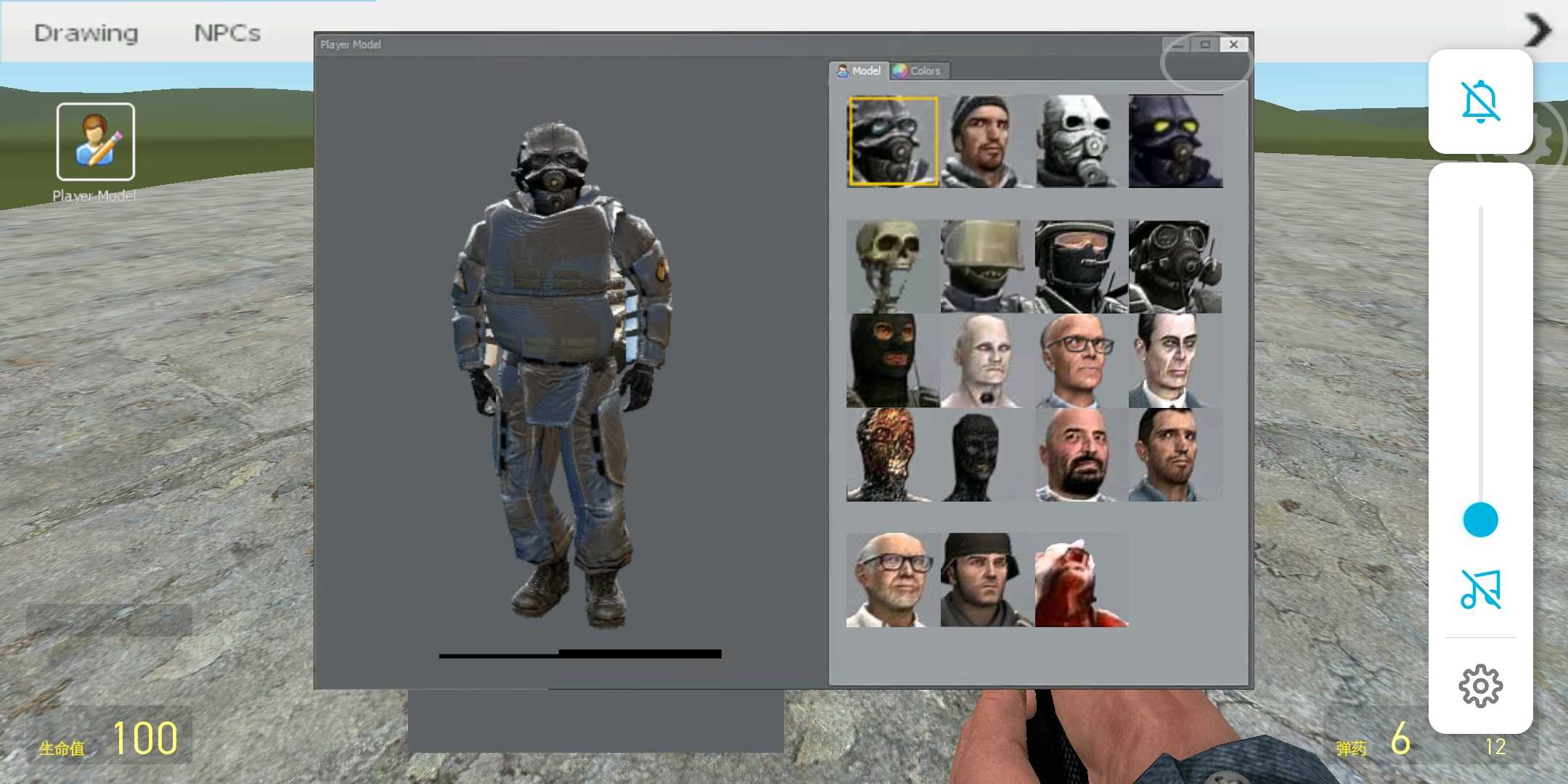Viewport: 1568px width, 784px height.
Task: Click the 3D player model preview
Action: click(x=560, y=375)
